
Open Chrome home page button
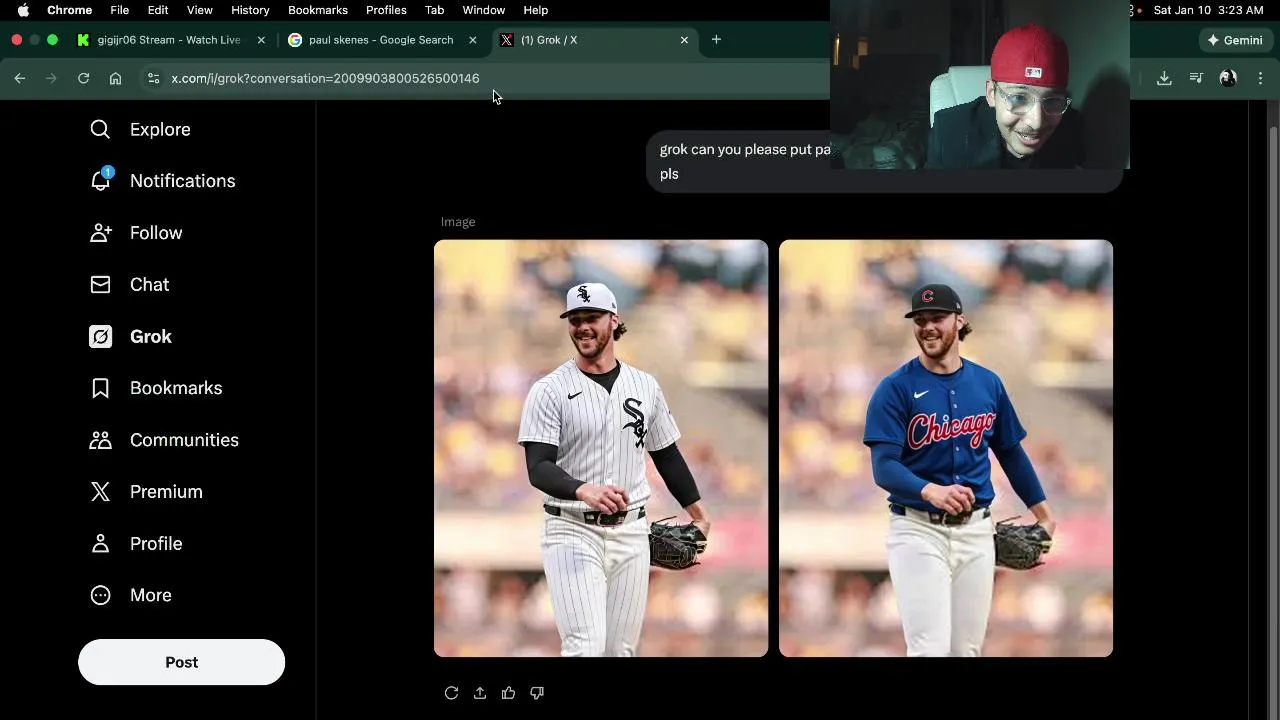(x=116, y=78)
